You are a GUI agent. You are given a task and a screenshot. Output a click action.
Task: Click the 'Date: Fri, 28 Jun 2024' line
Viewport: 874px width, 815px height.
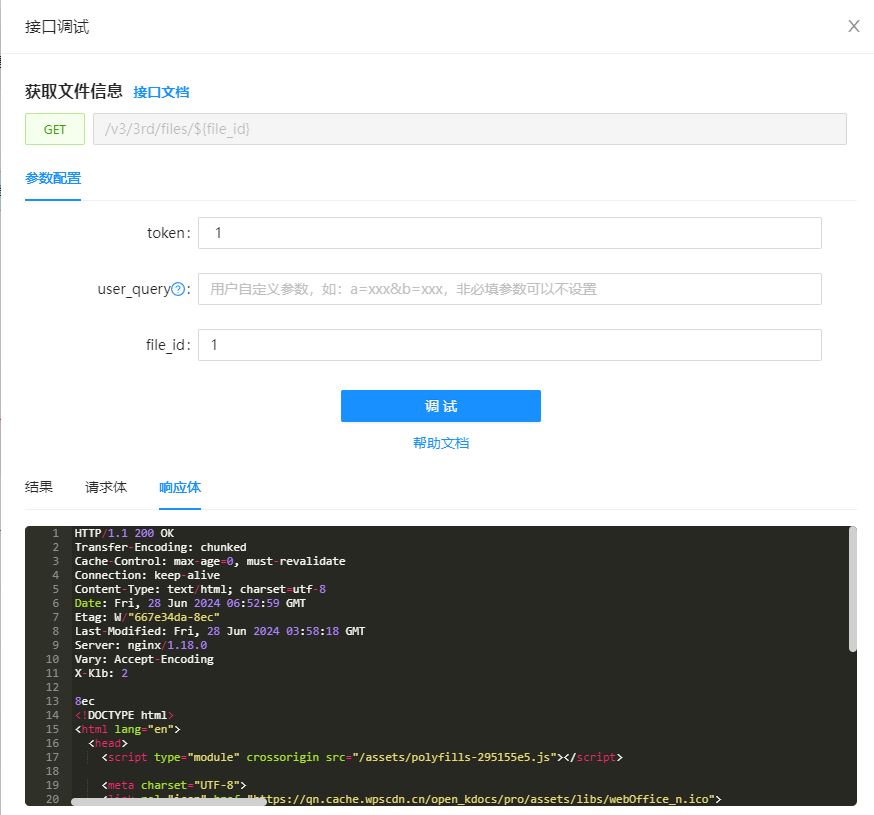pyautogui.click(x=190, y=603)
